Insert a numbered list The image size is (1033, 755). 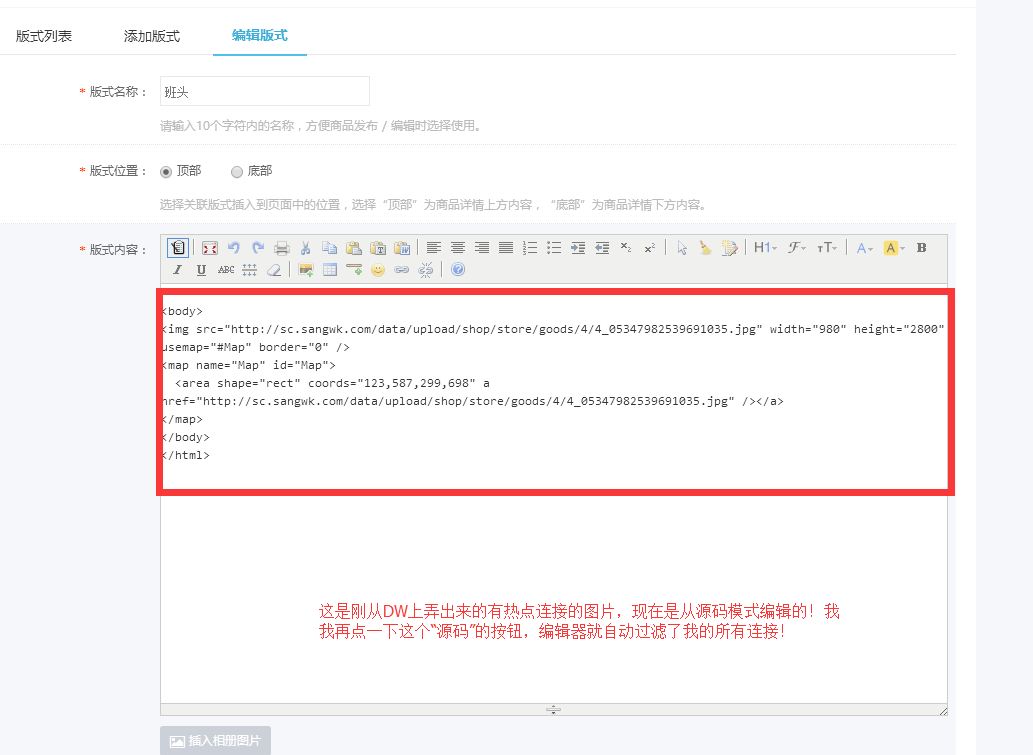tap(530, 248)
